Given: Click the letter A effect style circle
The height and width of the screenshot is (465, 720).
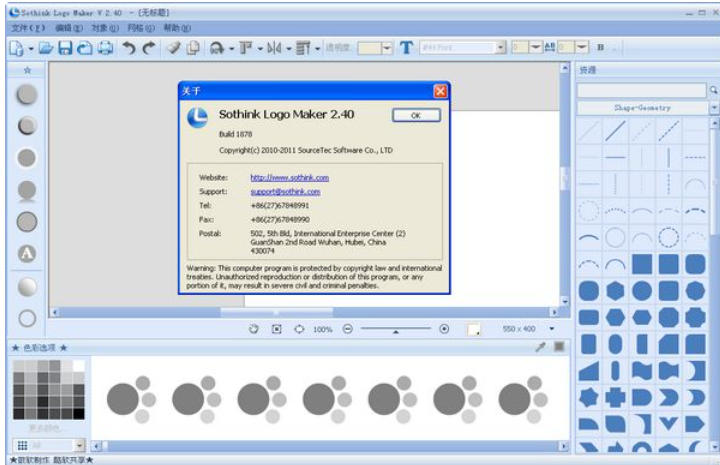Looking at the screenshot, I should point(28,253).
